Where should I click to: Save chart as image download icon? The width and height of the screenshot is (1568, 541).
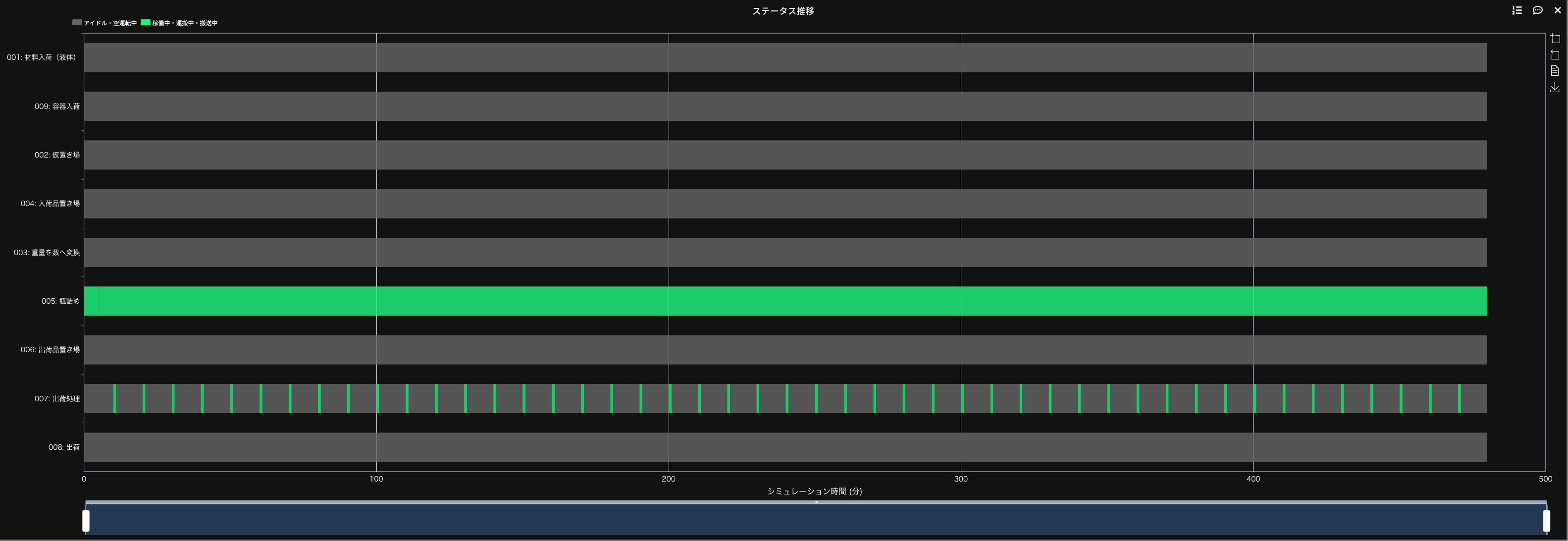1555,88
